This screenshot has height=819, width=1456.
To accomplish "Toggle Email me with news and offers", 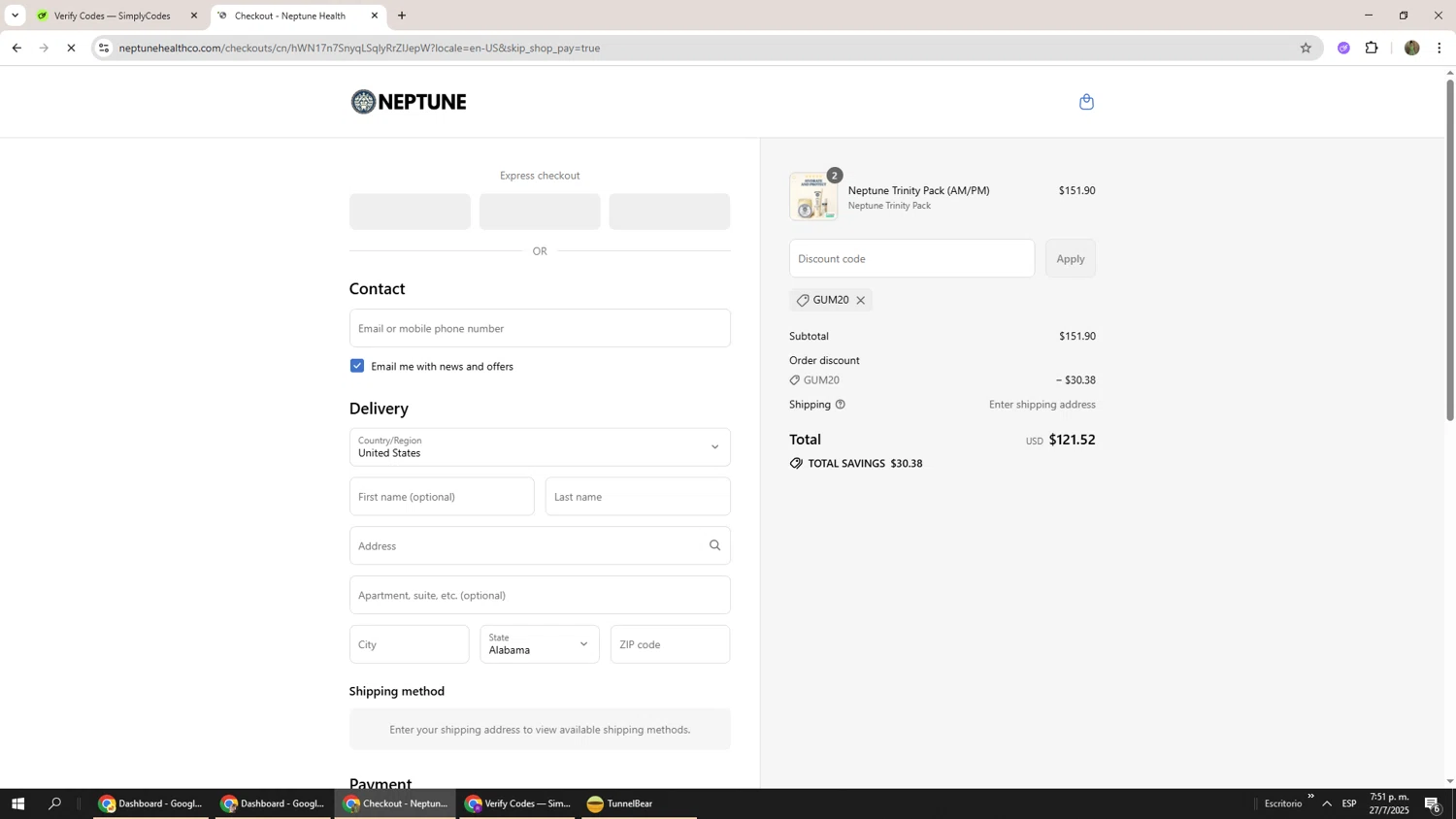I will [357, 366].
